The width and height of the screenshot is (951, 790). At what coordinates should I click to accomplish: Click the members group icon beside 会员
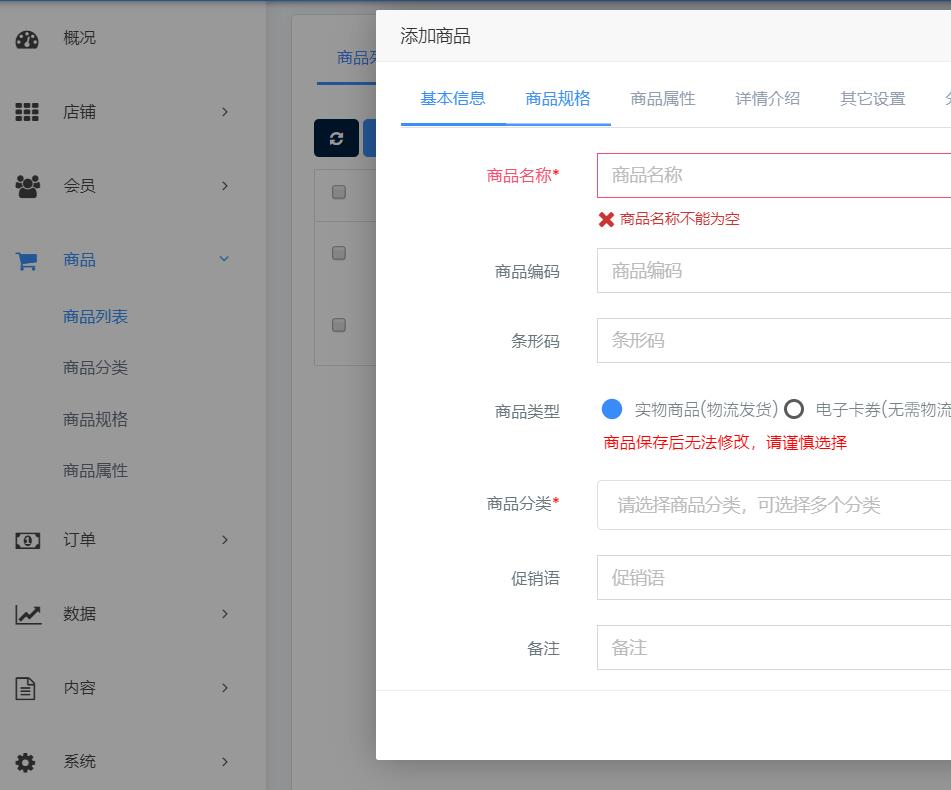[x=27, y=186]
